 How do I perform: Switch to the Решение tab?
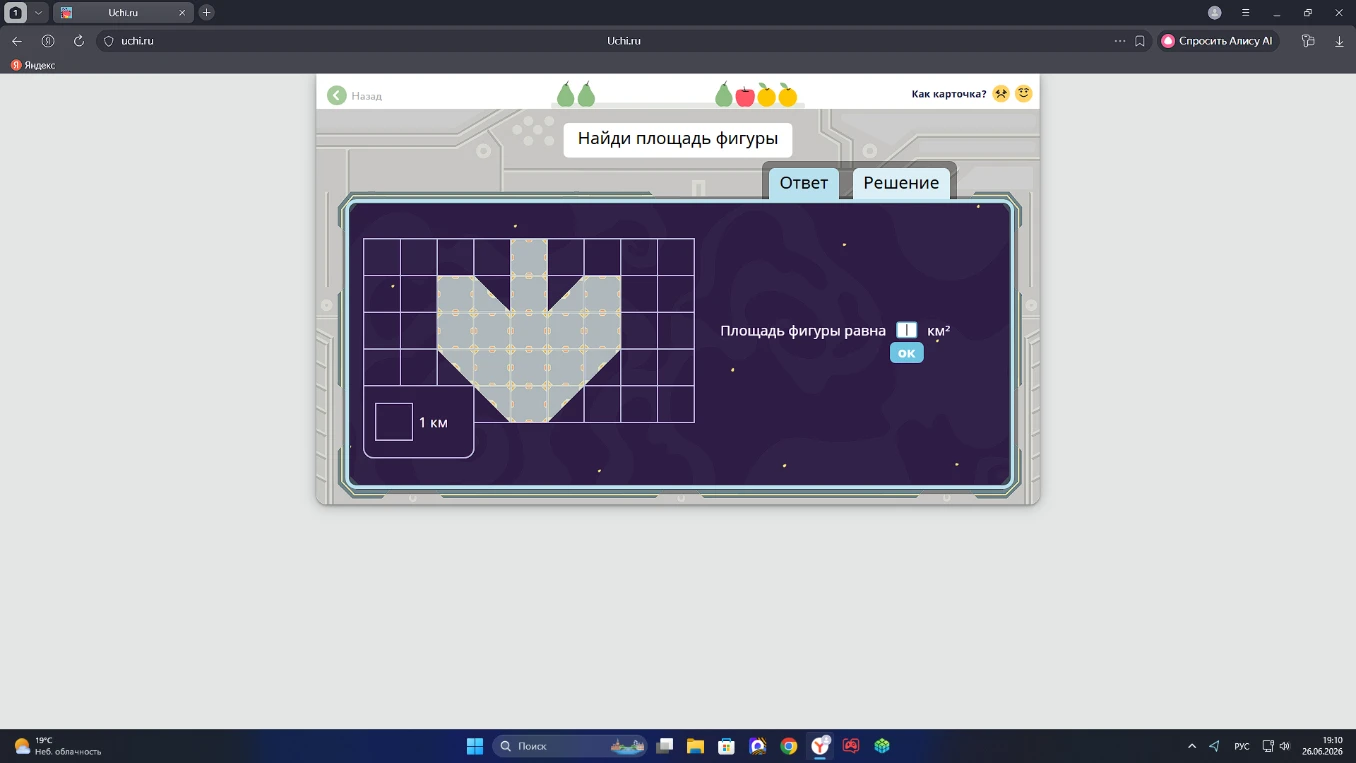[x=901, y=183]
